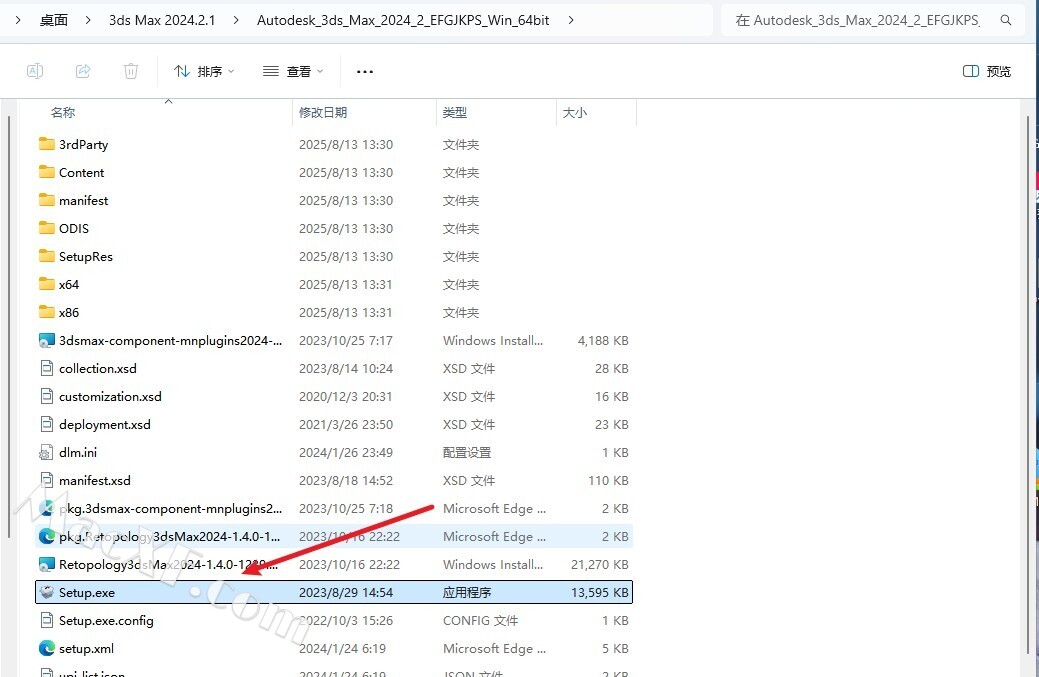1039x677 pixels.
Task: Expand chevron after 3ds Max 2024.2.1
Action: [x=236, y=21]
